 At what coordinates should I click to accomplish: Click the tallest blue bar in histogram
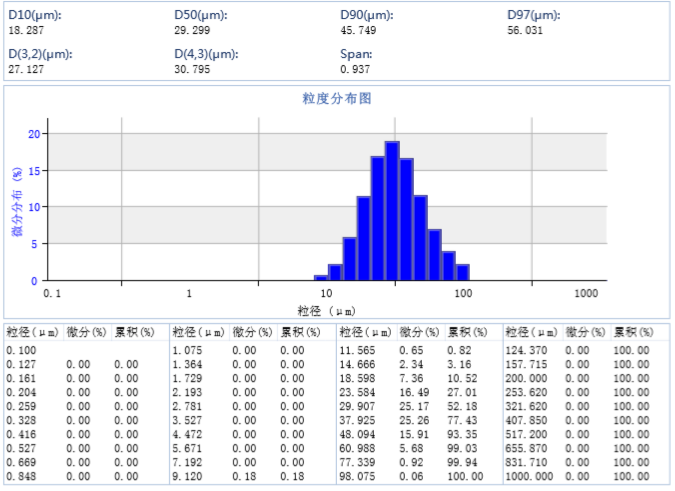(x=392, y=211)
